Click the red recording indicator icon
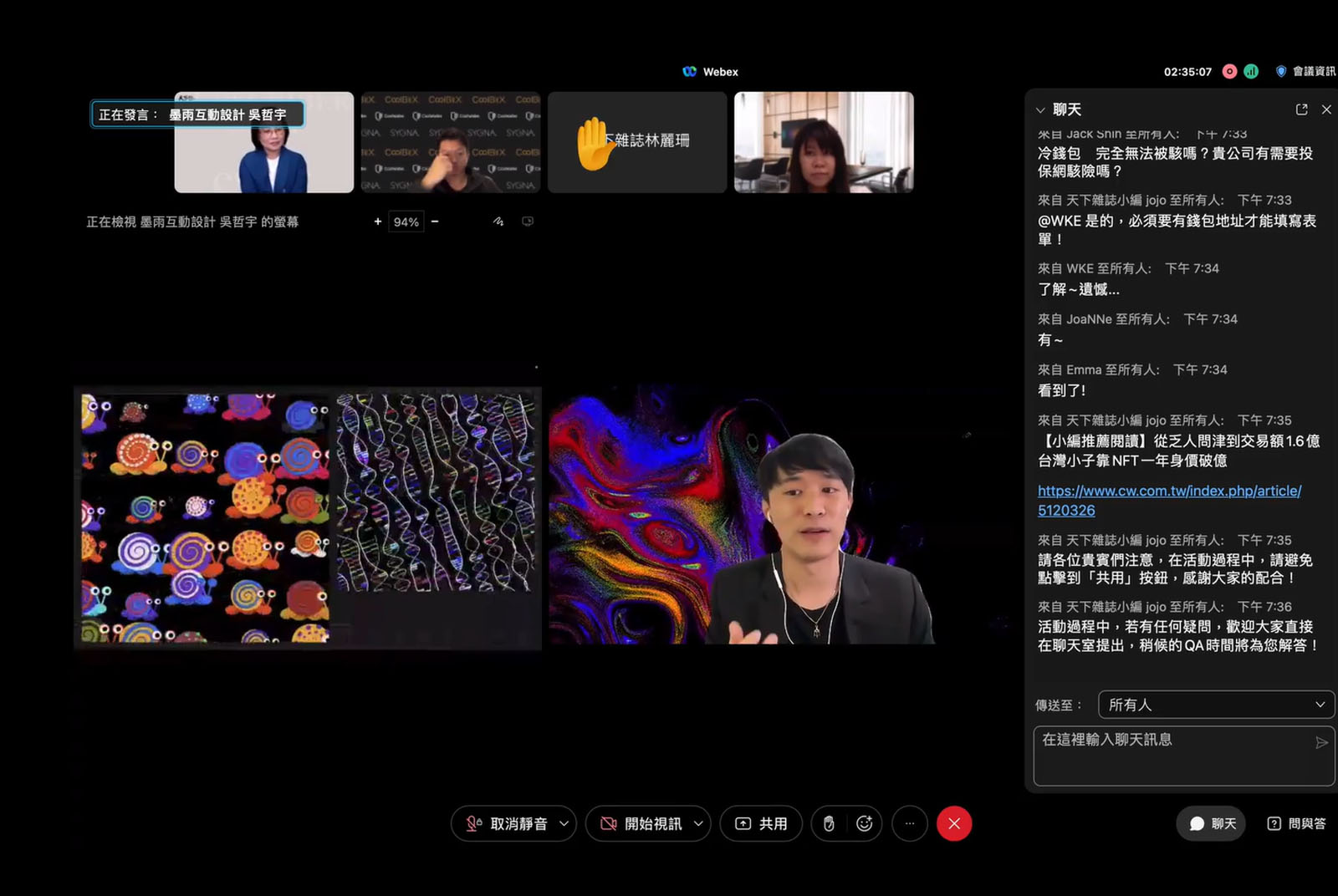Viewport: 1338px width, 896px height. [1229, 72]
